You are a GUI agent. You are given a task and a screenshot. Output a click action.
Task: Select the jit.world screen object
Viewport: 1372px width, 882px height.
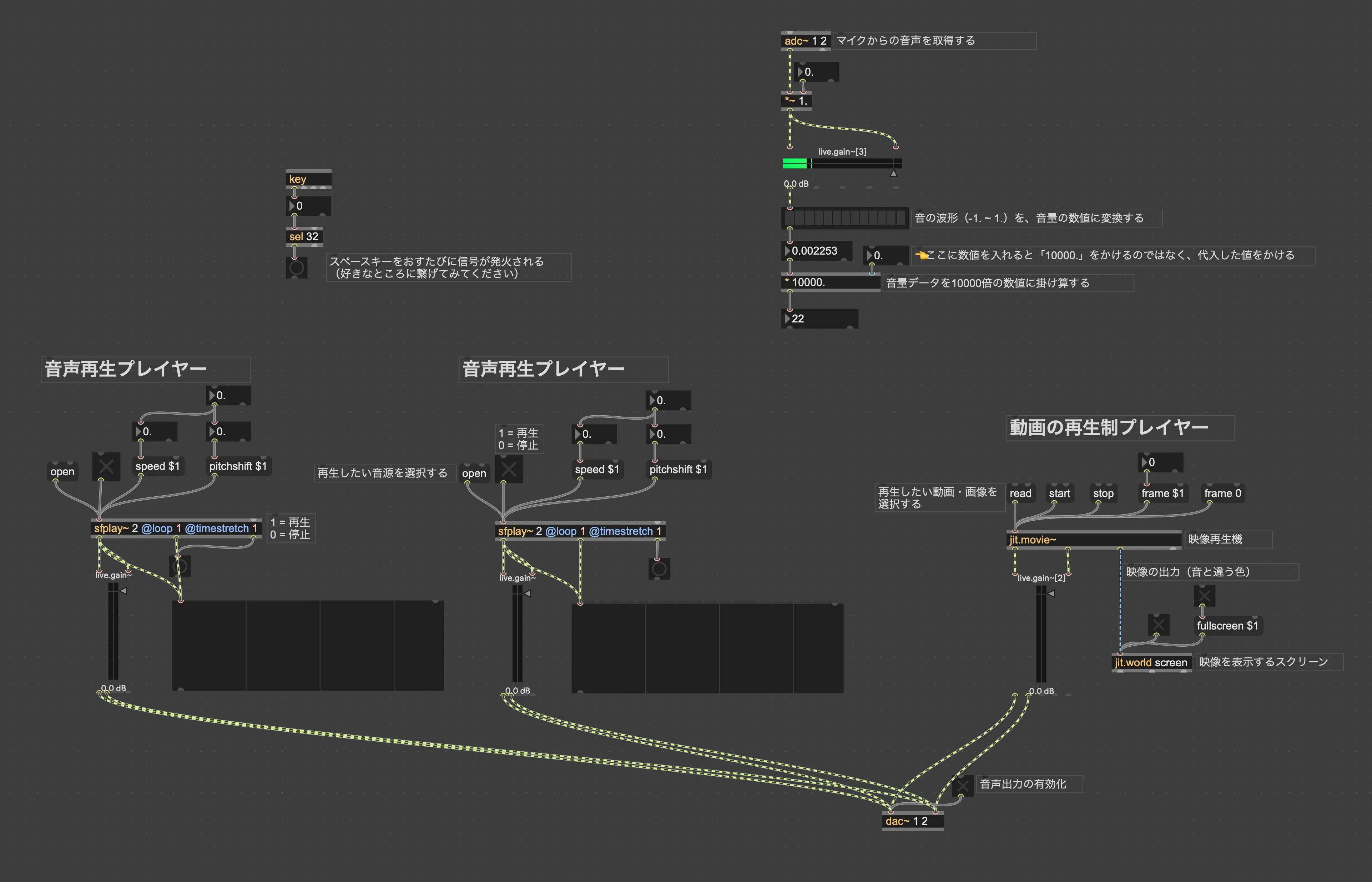[1152, 663]
